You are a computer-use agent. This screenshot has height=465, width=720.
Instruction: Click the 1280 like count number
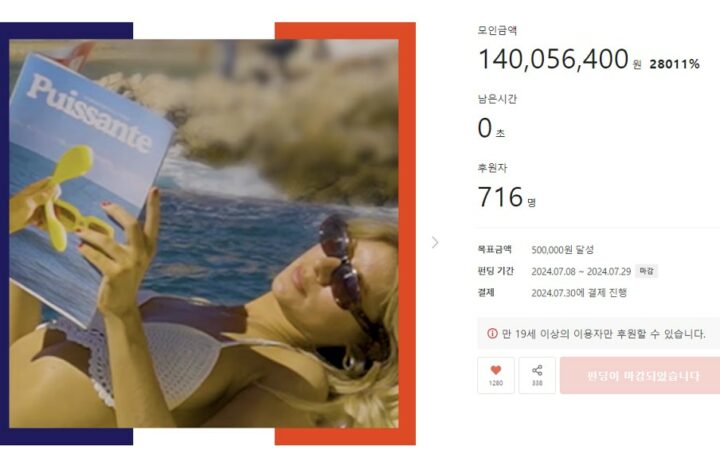click(495, 383)
